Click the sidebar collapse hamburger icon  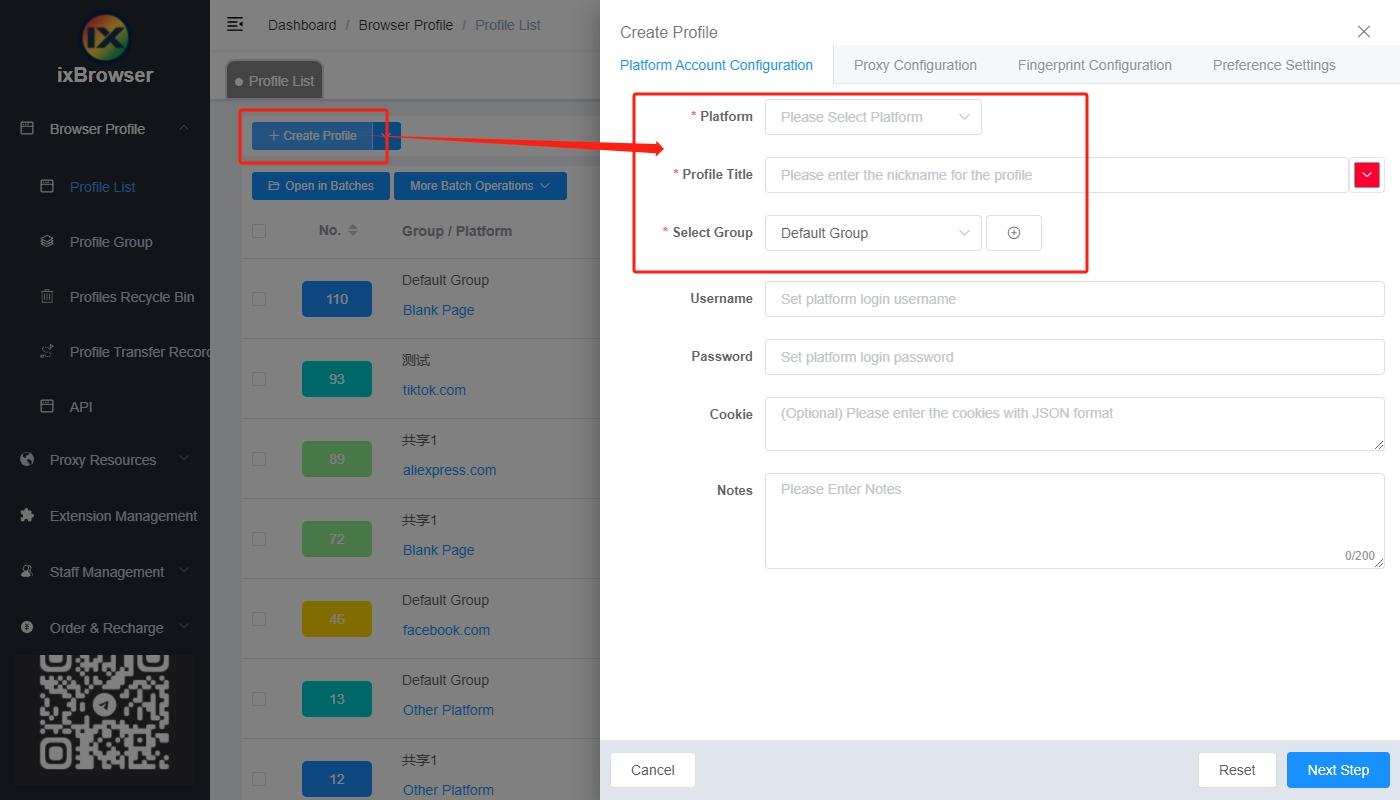pos(235,24)
